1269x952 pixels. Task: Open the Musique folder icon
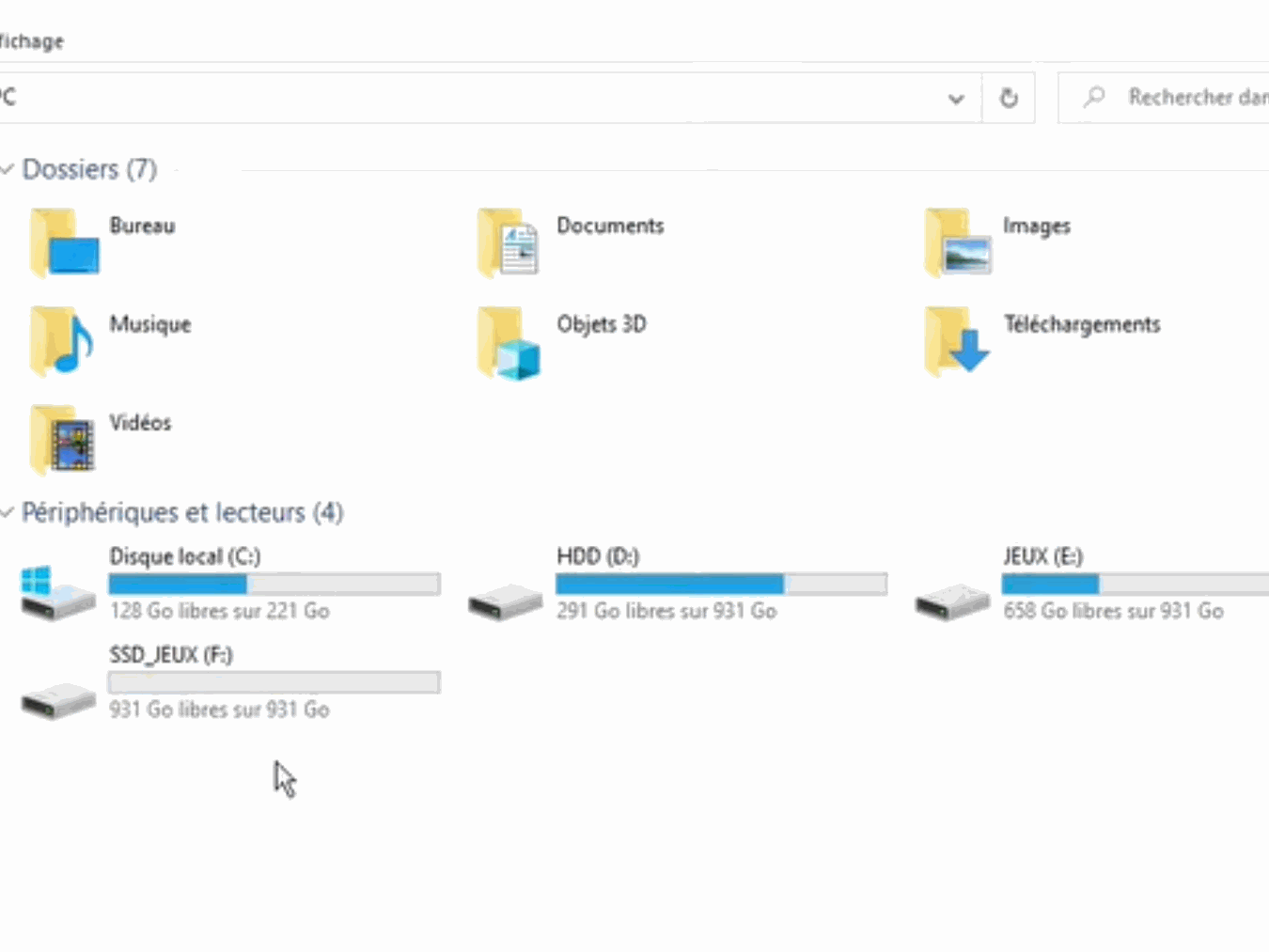[x=62, y=341]
